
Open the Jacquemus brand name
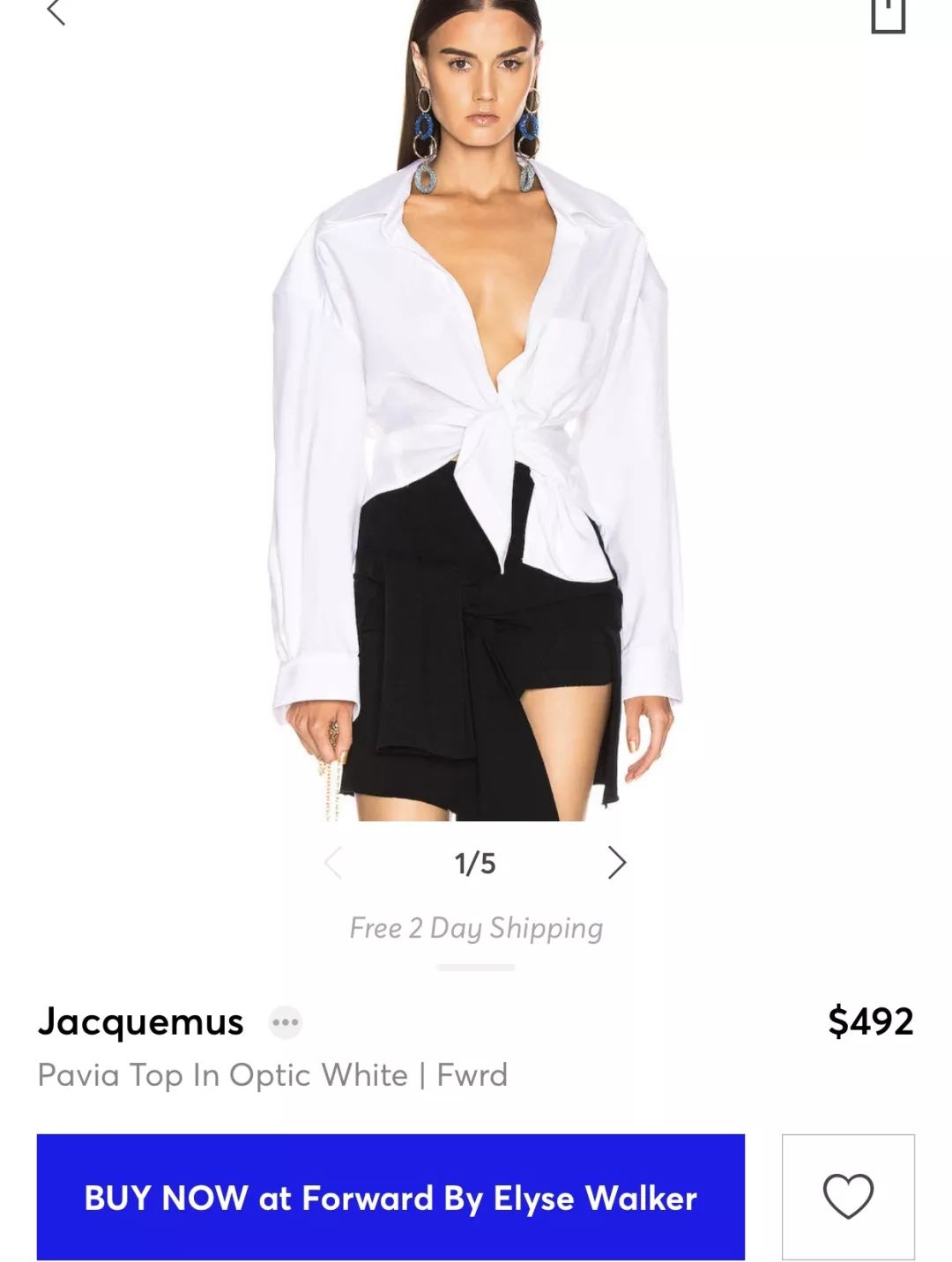click(141, 1022)
